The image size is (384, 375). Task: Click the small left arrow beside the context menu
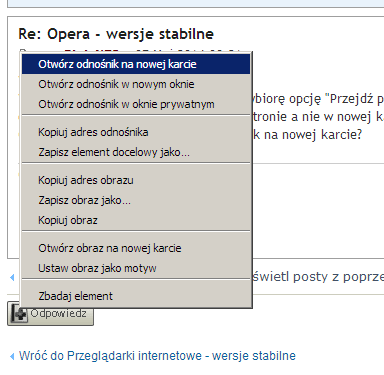point(12,277)
